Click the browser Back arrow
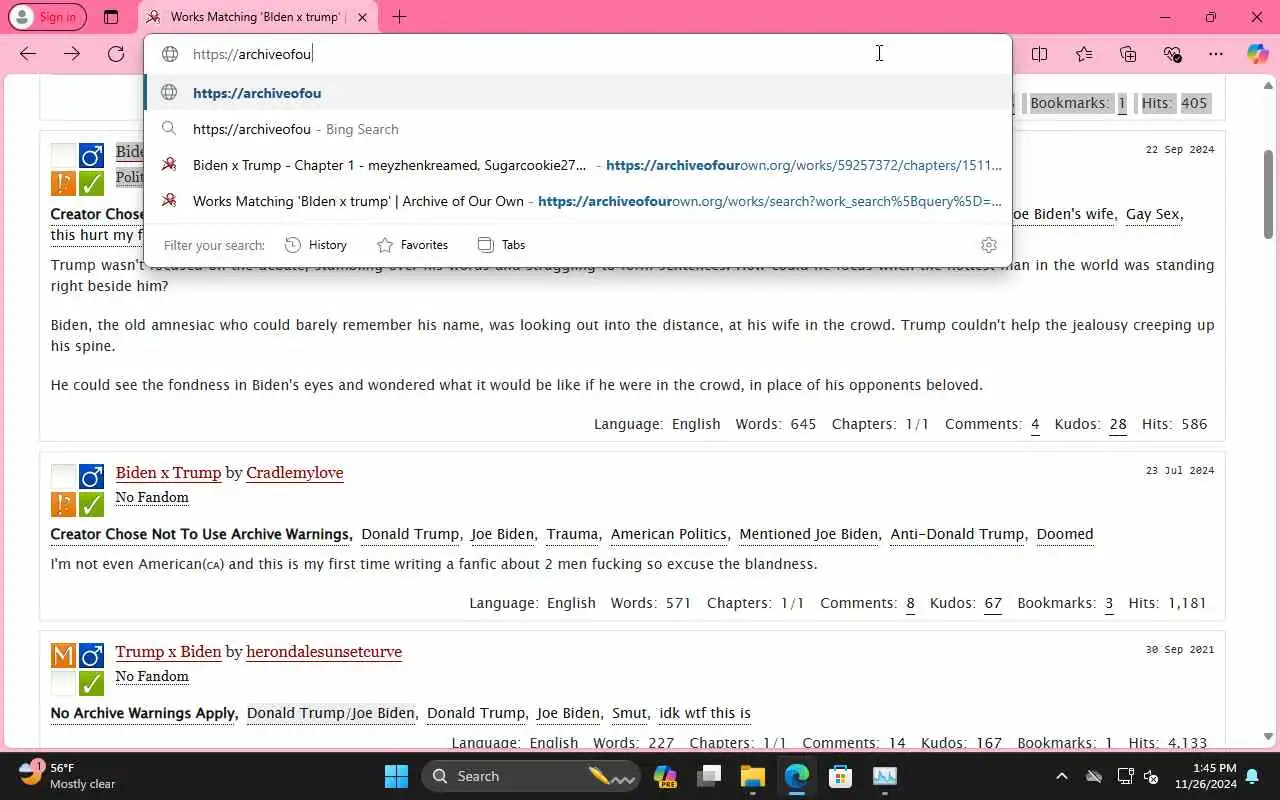The height and width of the screenshot is (800, 1280). (x=28, y=54)
